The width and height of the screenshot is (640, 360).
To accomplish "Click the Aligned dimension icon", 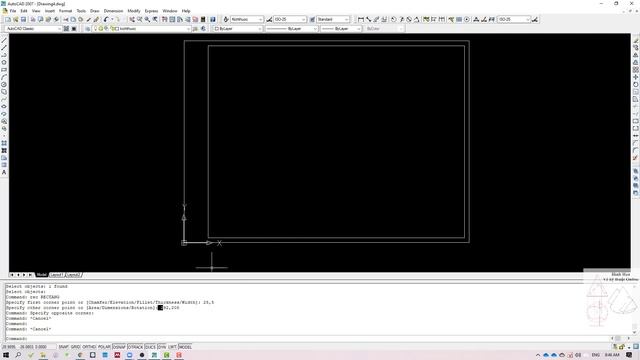I will coord(369,19).
